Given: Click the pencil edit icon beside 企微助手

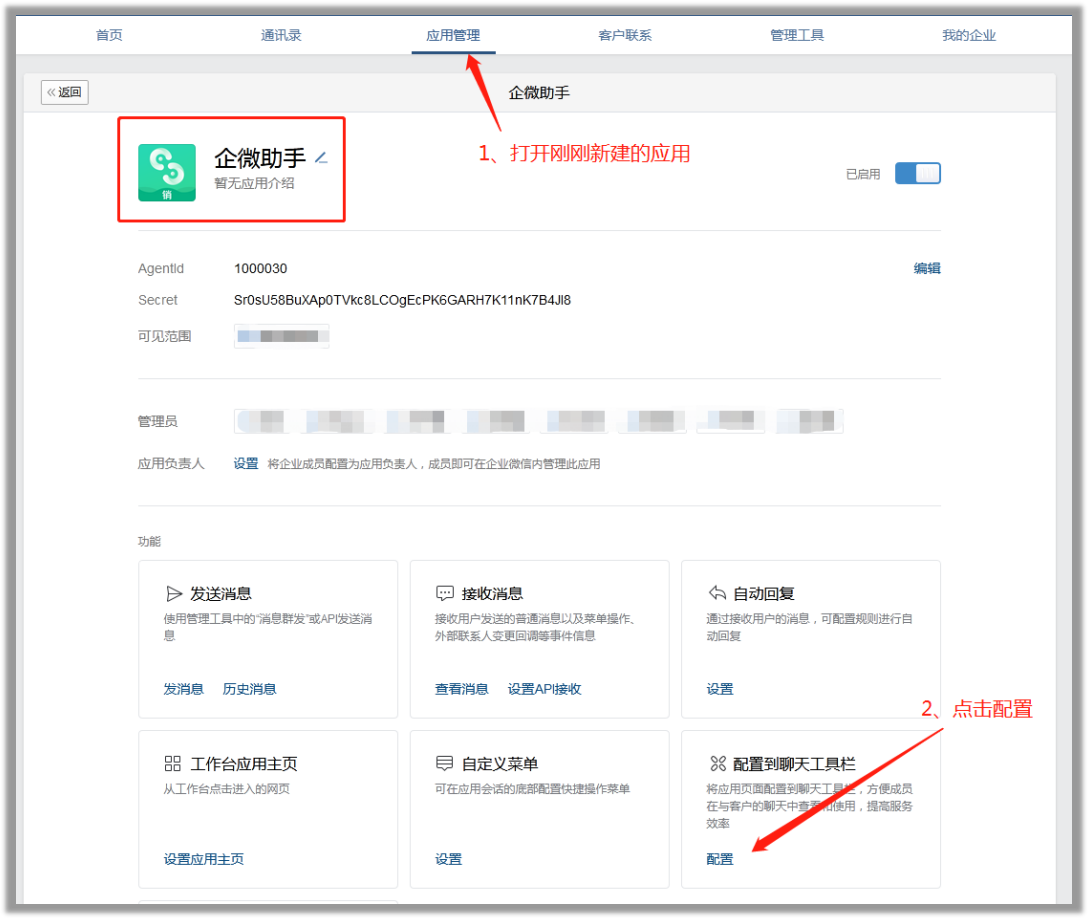Looking at the screenshot, I should tap(321, 158).
